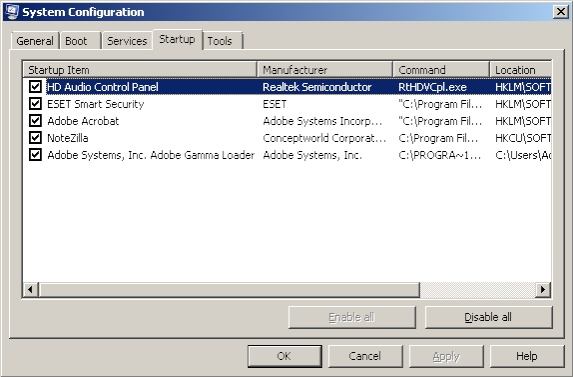Confirm with the OK button
Image resolution: width=573 pixels, height=377 pixels.
(x=285, y=356)
